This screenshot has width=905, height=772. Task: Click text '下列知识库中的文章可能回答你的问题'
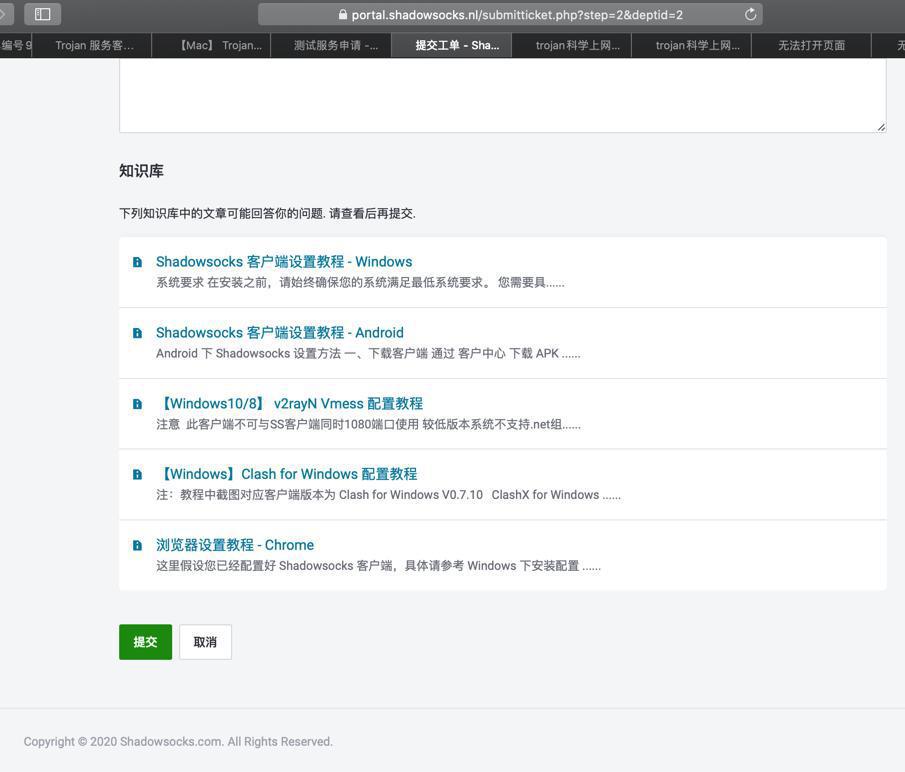222,213
